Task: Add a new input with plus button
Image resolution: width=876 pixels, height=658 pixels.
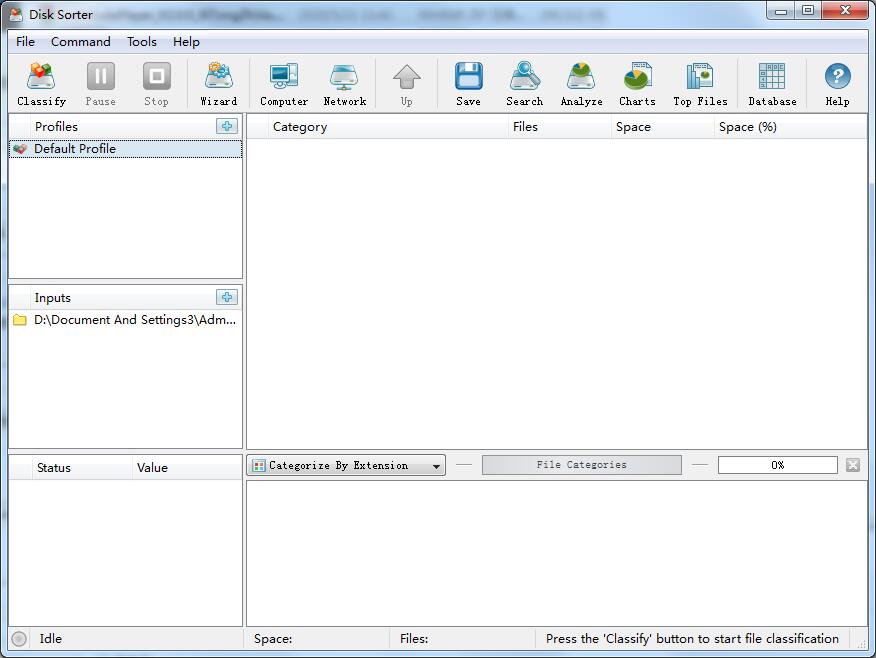Action: click(x=227, y=297)
